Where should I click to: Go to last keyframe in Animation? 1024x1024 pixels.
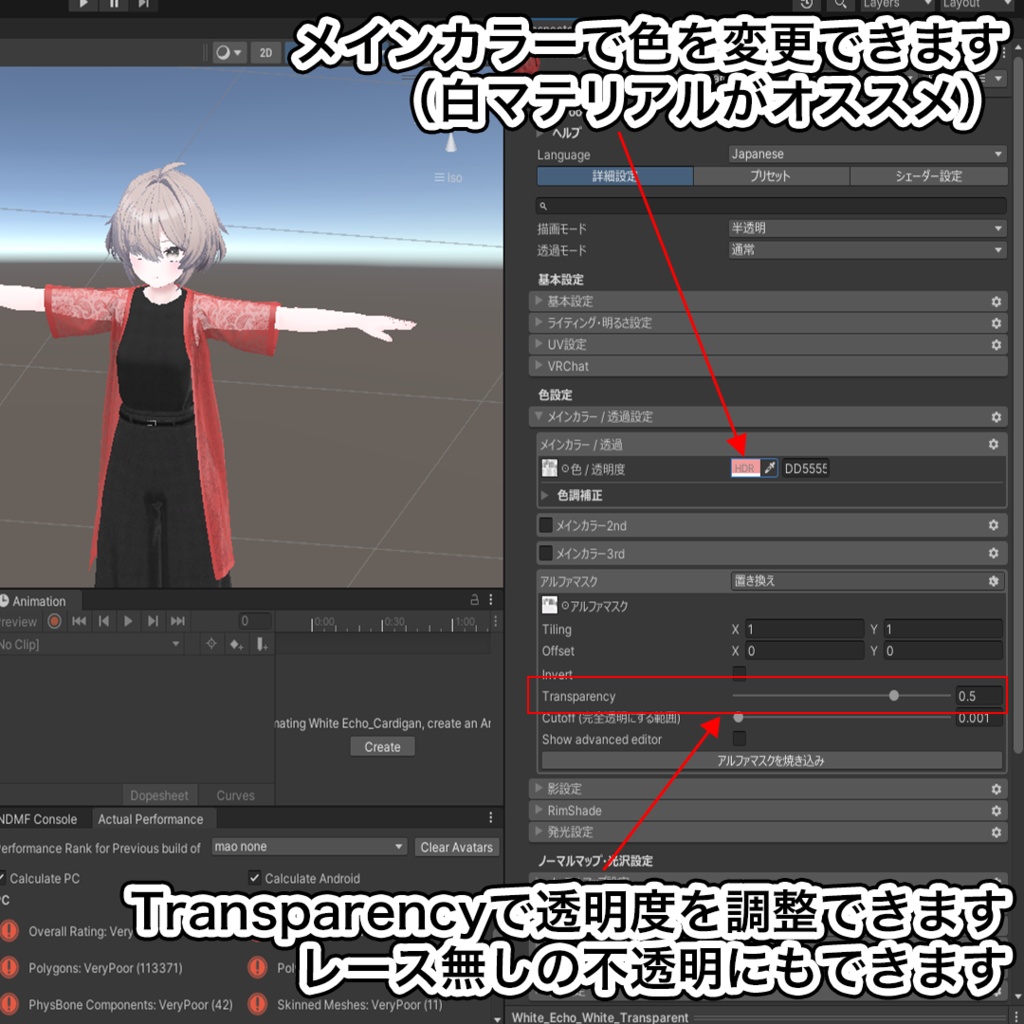click(x=178, y=621)
